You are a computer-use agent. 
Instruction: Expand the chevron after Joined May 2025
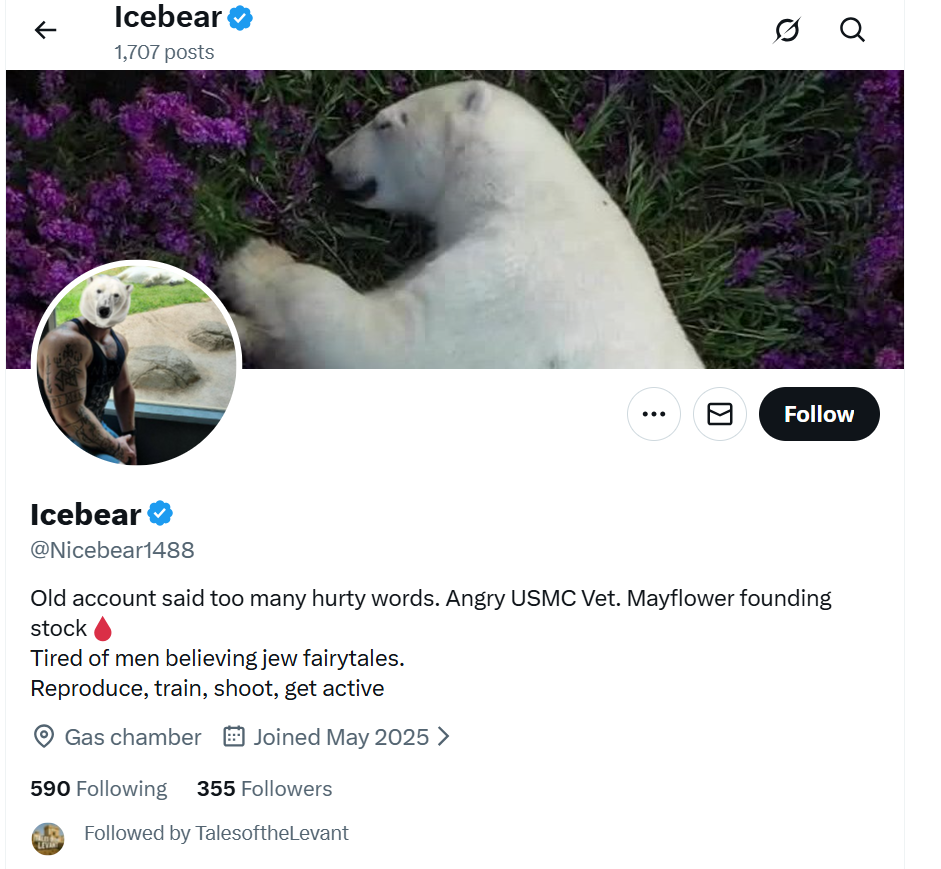444,737
